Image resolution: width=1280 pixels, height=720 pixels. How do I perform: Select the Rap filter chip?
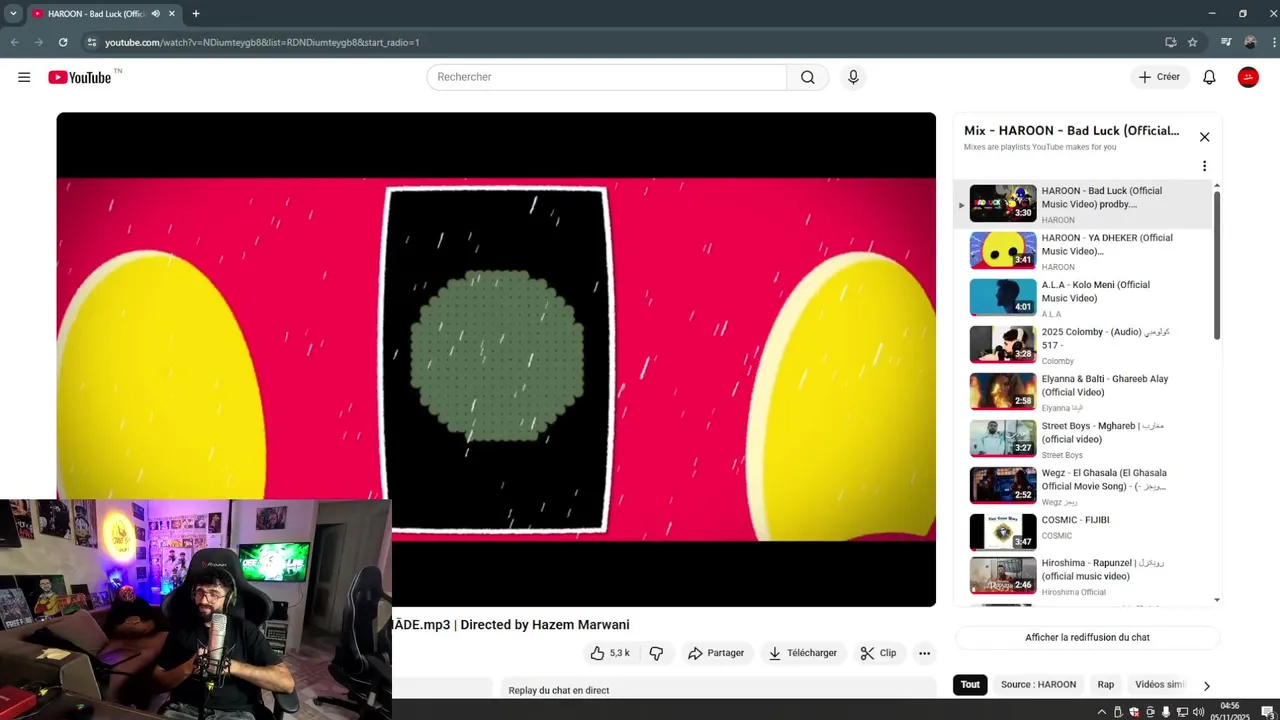click(1105, 685)
